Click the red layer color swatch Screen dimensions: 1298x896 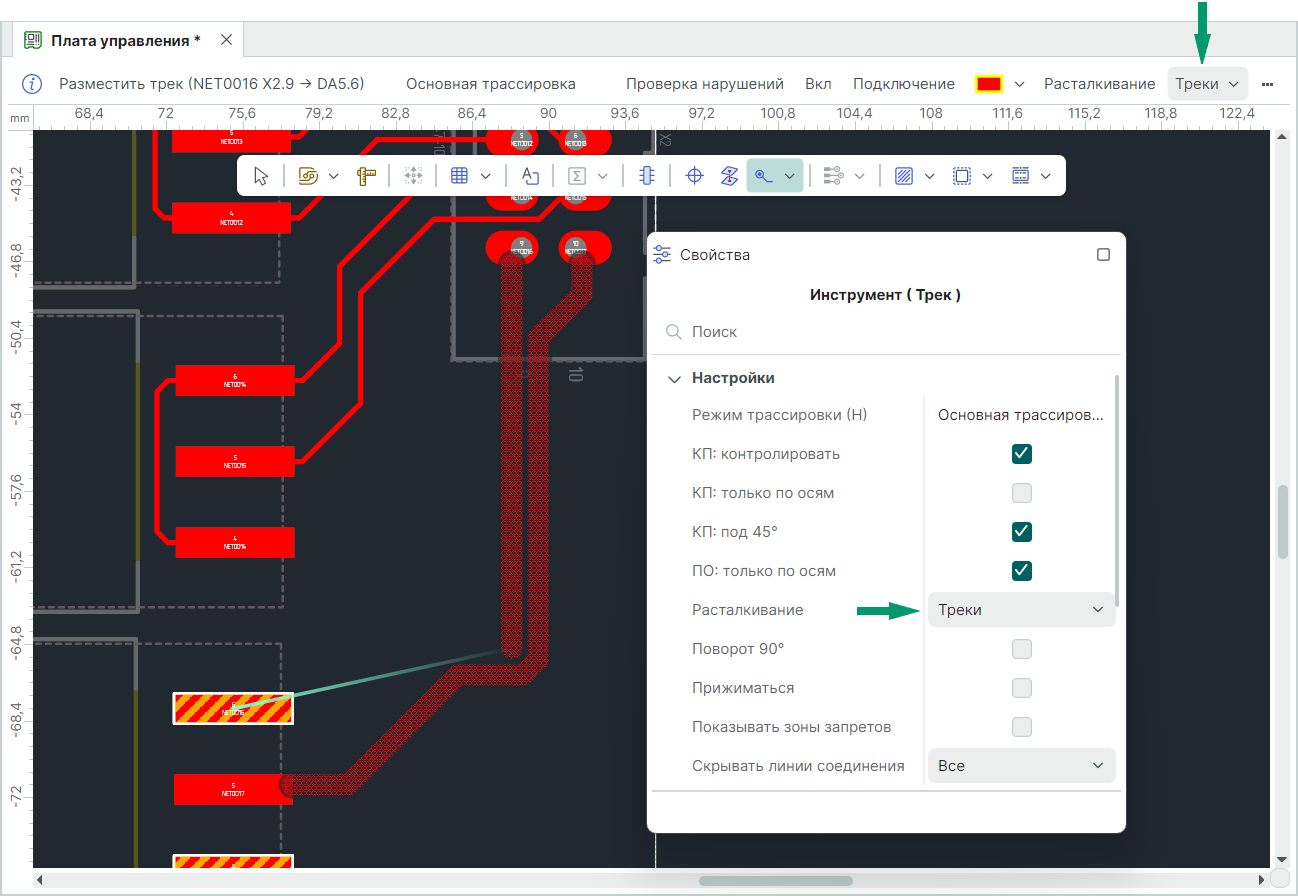pos(989,84)
